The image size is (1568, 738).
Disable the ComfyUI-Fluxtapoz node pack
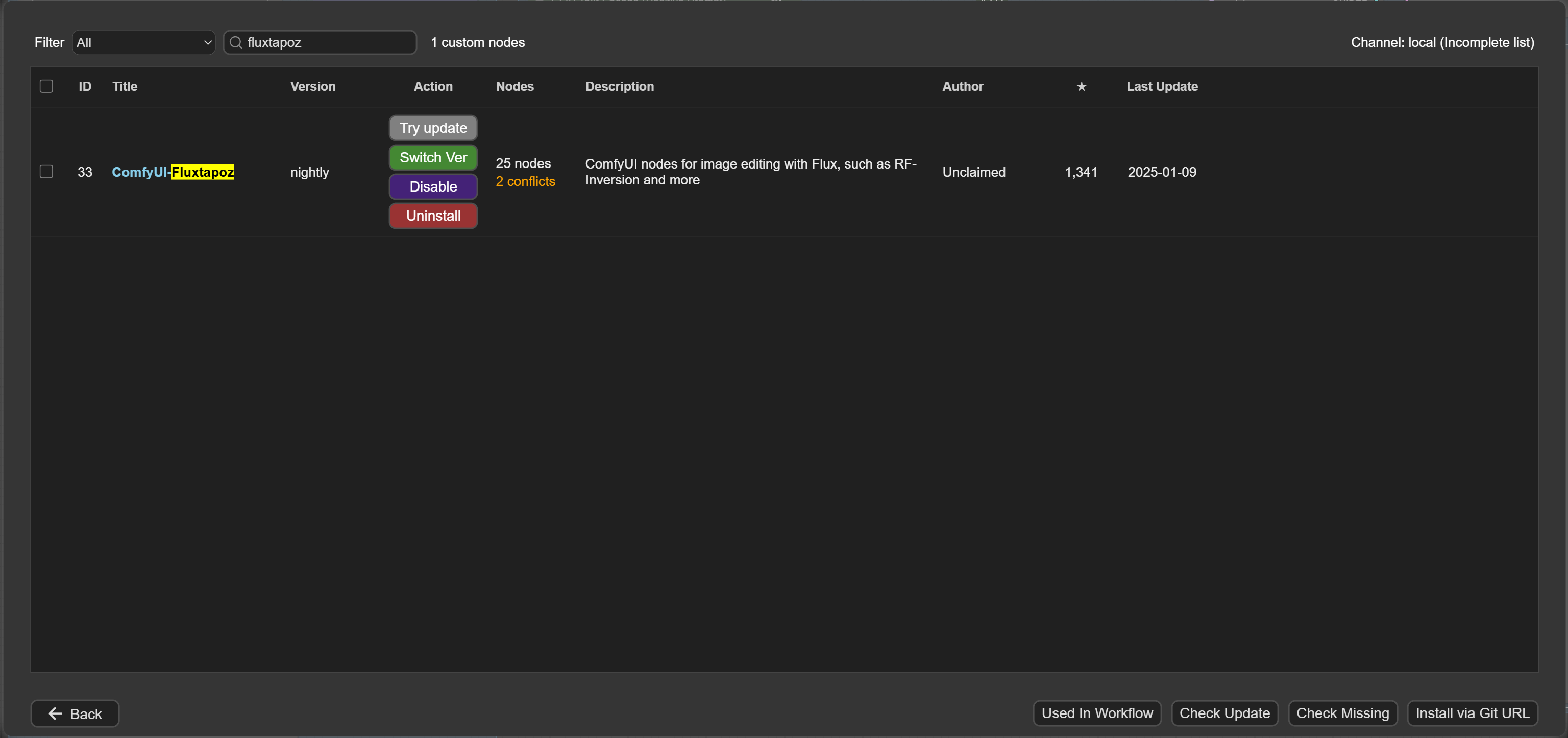(433, 187)
